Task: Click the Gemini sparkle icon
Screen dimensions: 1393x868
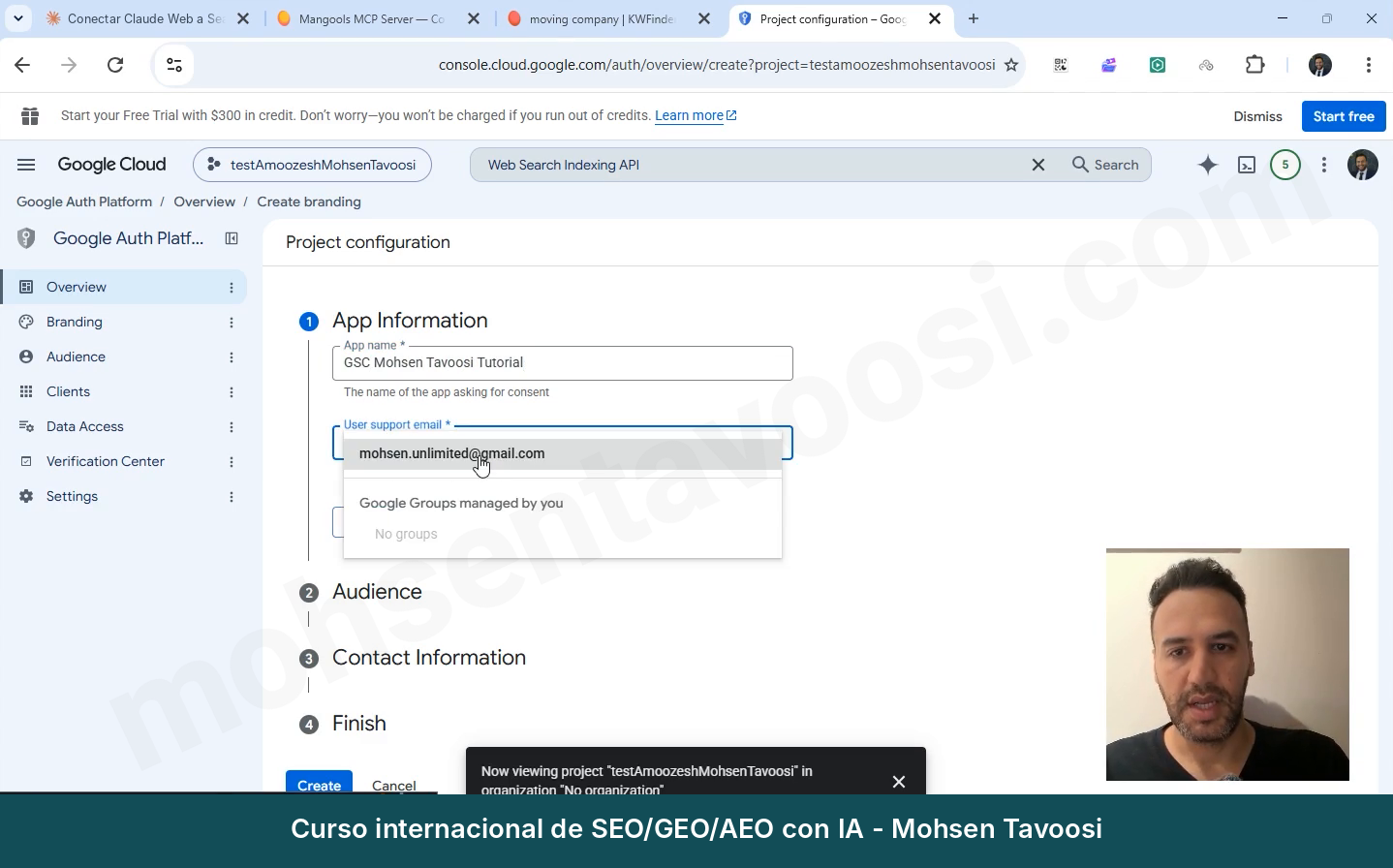Action: [1207, 165]
